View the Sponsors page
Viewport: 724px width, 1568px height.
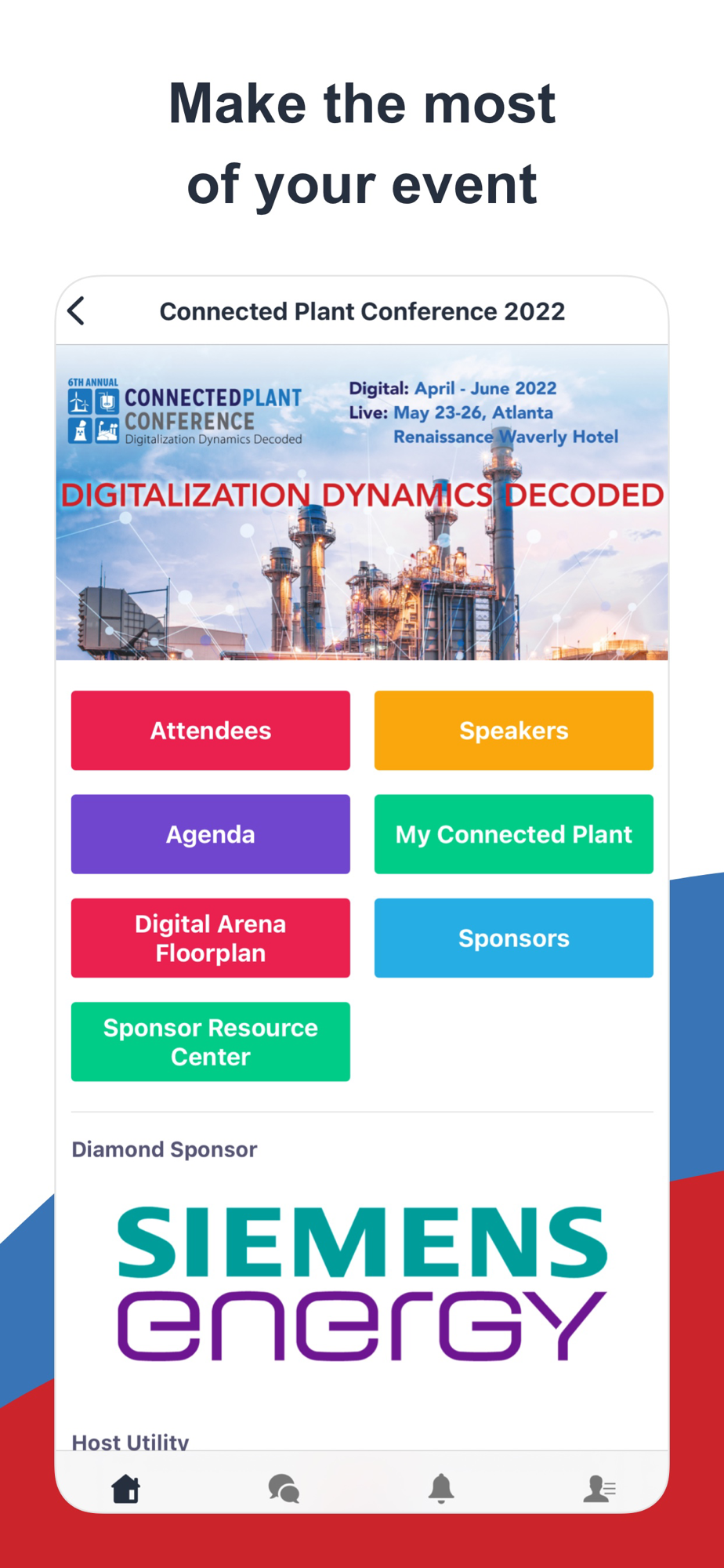(514, 938)
